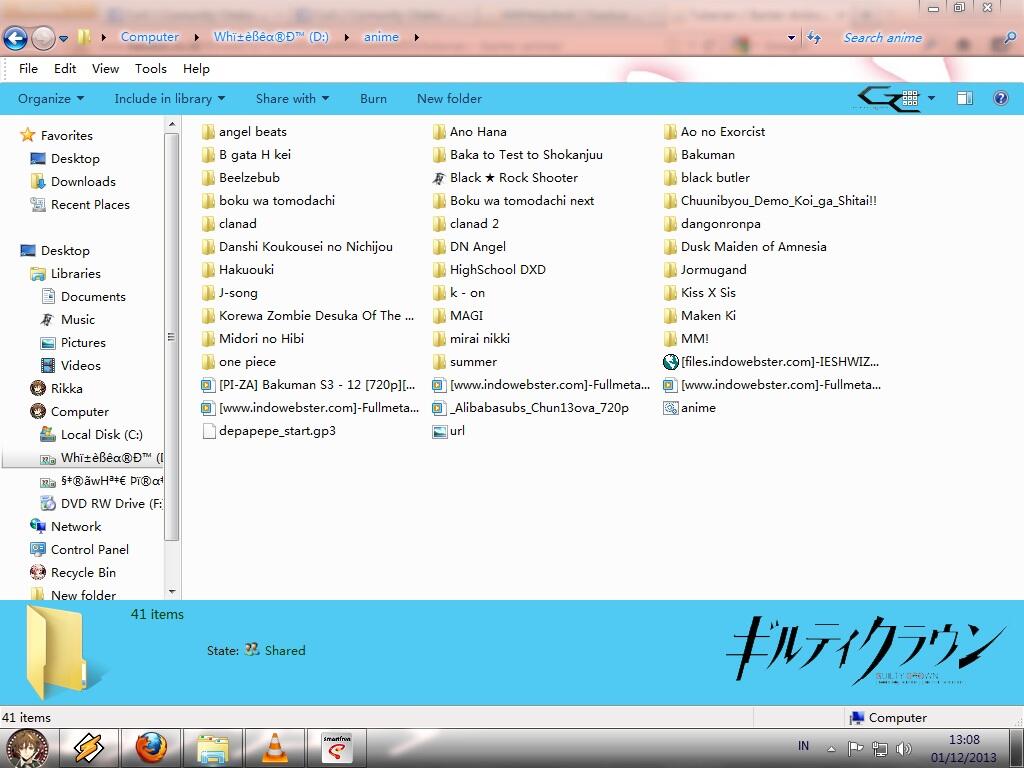Select the angel beats folder icon

[208, 132]
